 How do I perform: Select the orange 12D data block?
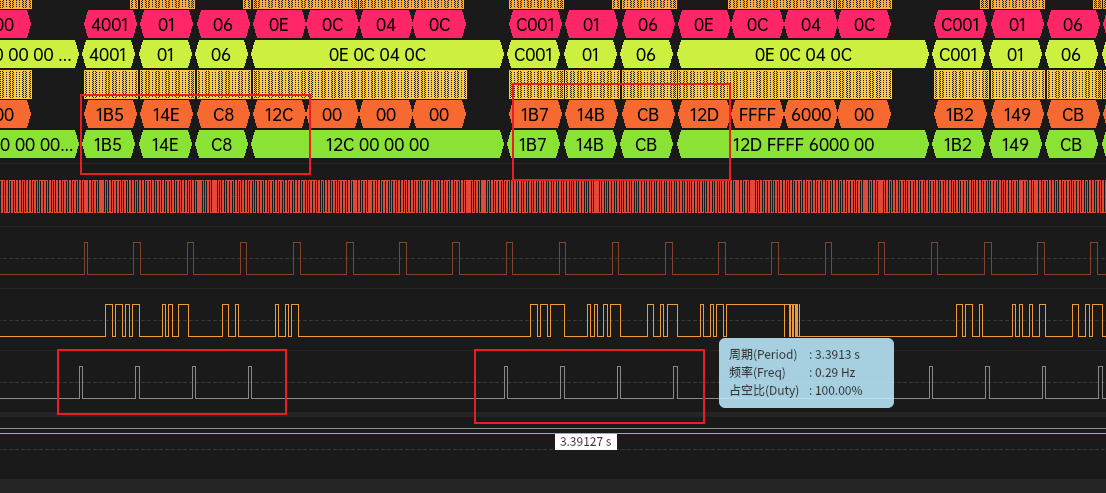pos(704,115)
